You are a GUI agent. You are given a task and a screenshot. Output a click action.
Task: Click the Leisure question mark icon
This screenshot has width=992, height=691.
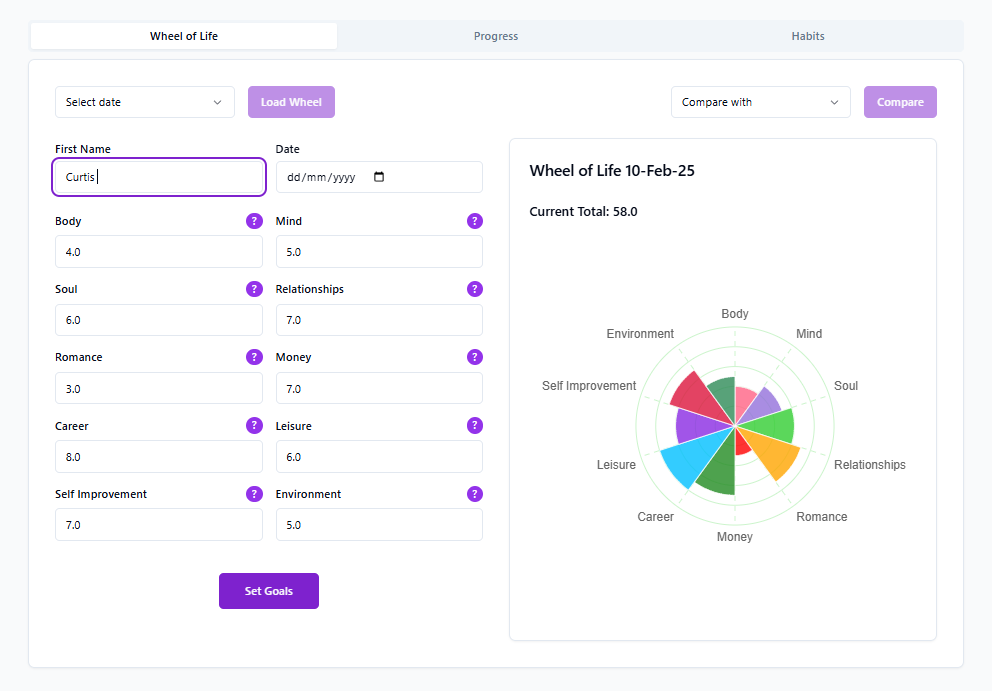(x=475, y=425)
